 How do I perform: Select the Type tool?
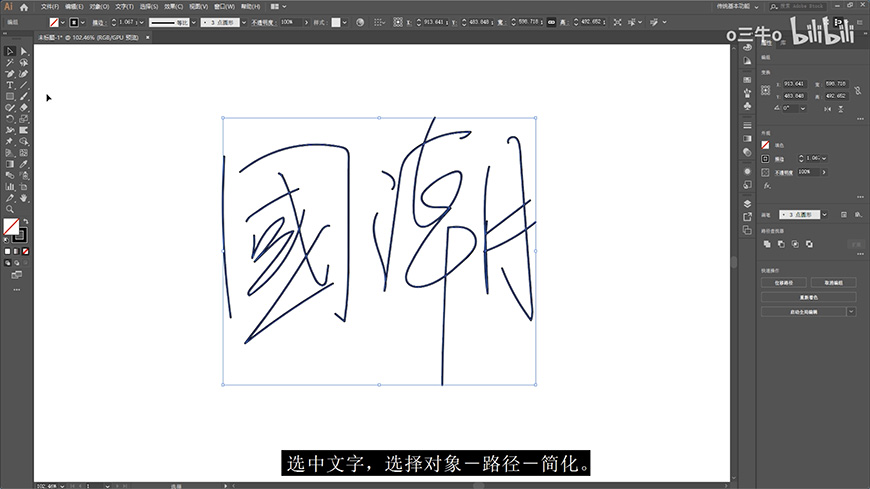click(x=10, y=85)
